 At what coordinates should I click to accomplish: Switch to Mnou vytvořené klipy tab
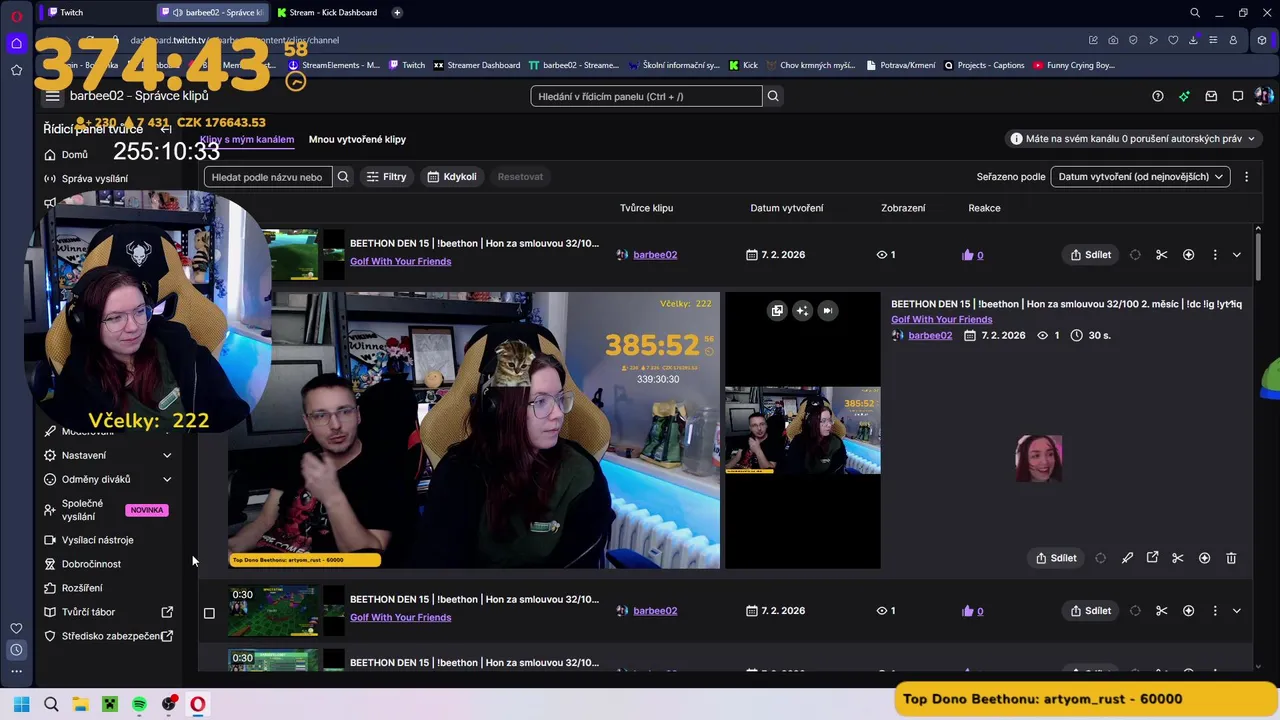pos(357,139)
